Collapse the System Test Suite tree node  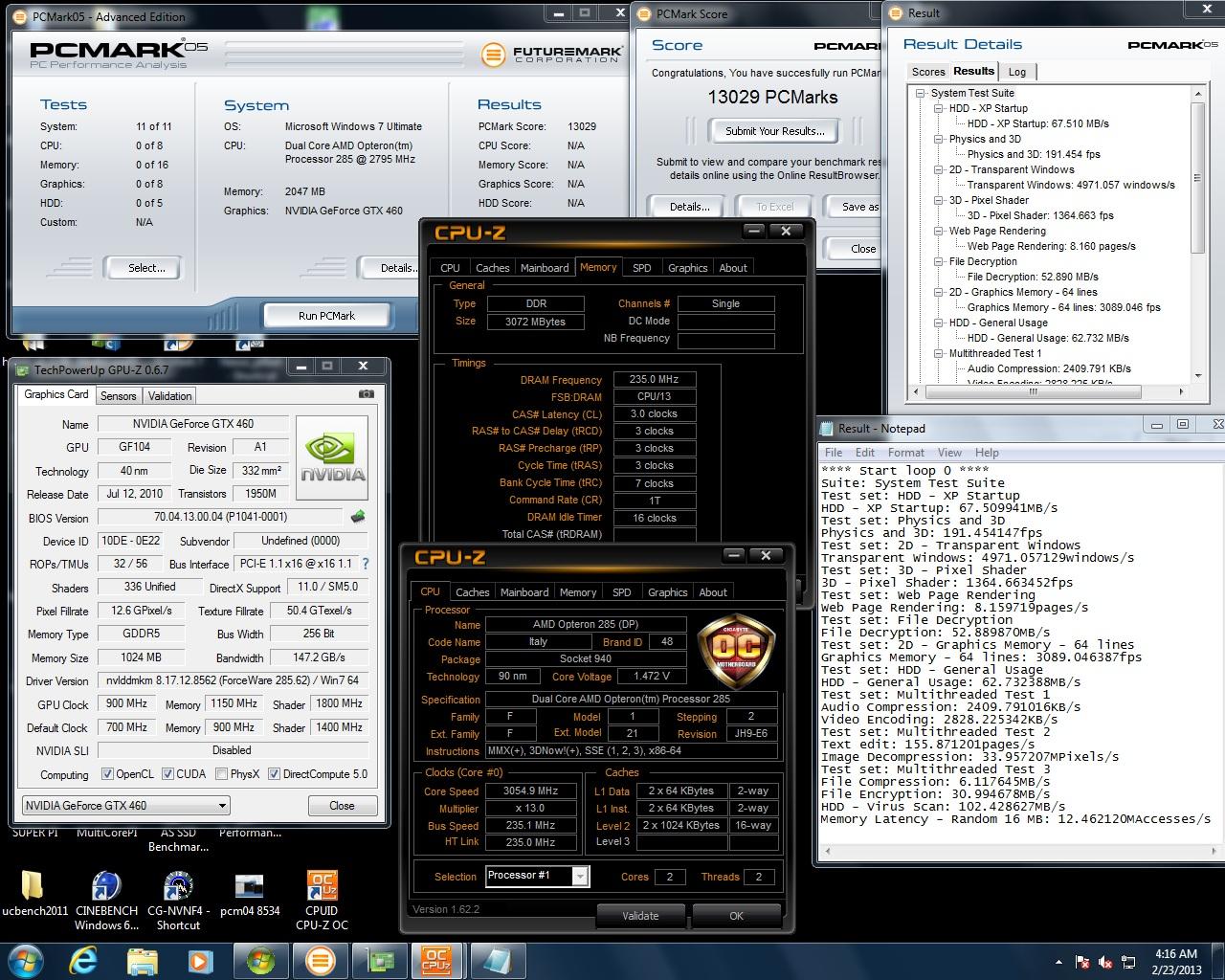tap(921, 93)
